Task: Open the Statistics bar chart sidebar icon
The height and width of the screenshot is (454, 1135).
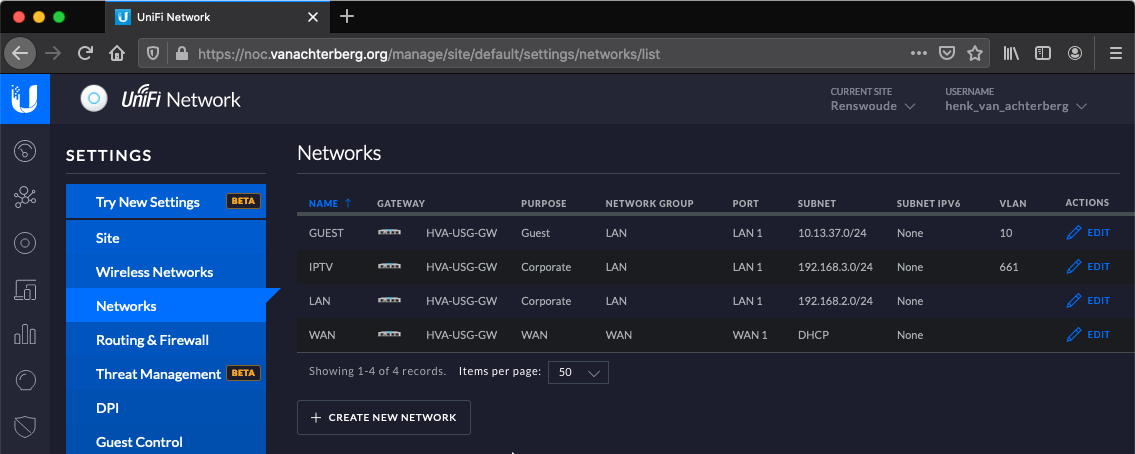Action: (x=25, y=335)
